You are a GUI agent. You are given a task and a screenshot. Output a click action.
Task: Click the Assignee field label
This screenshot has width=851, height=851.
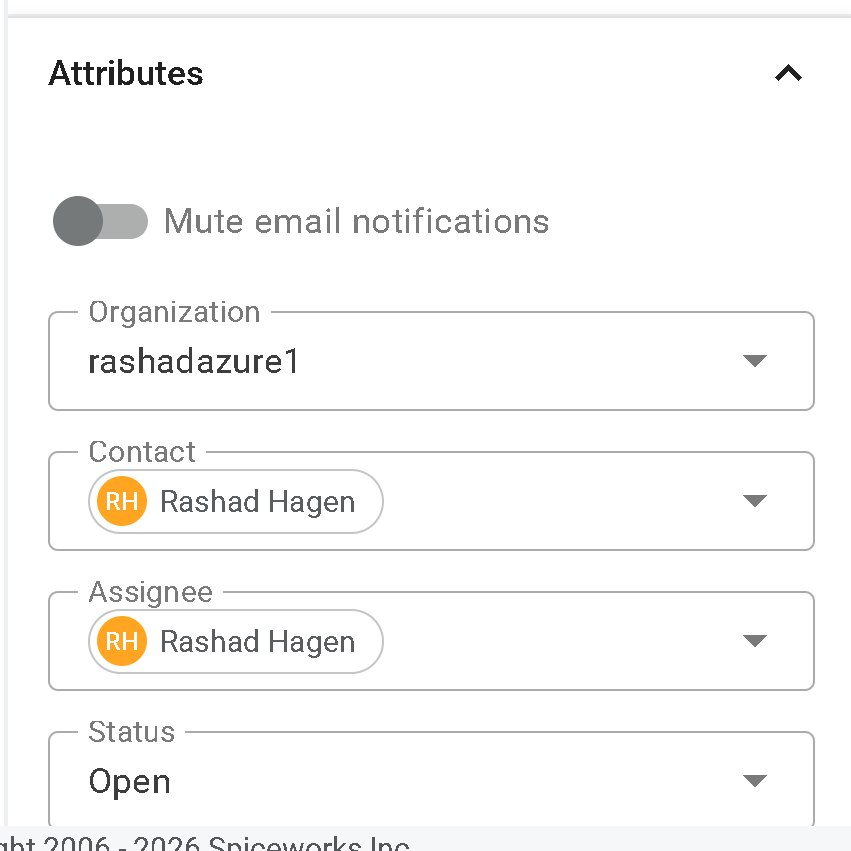(150, 592)
